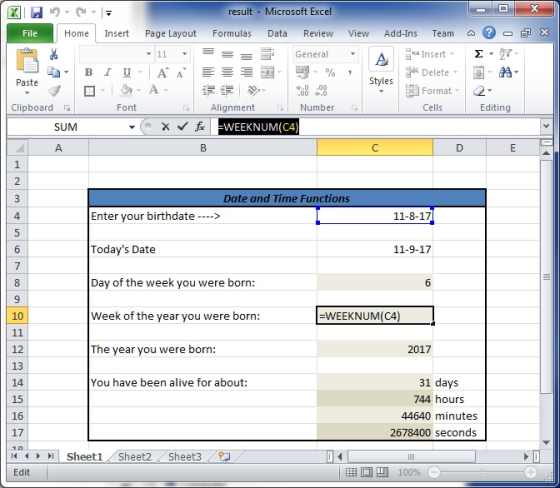Click the Cut scissors icon
This screenshot has width=560, height=488.
54,54
